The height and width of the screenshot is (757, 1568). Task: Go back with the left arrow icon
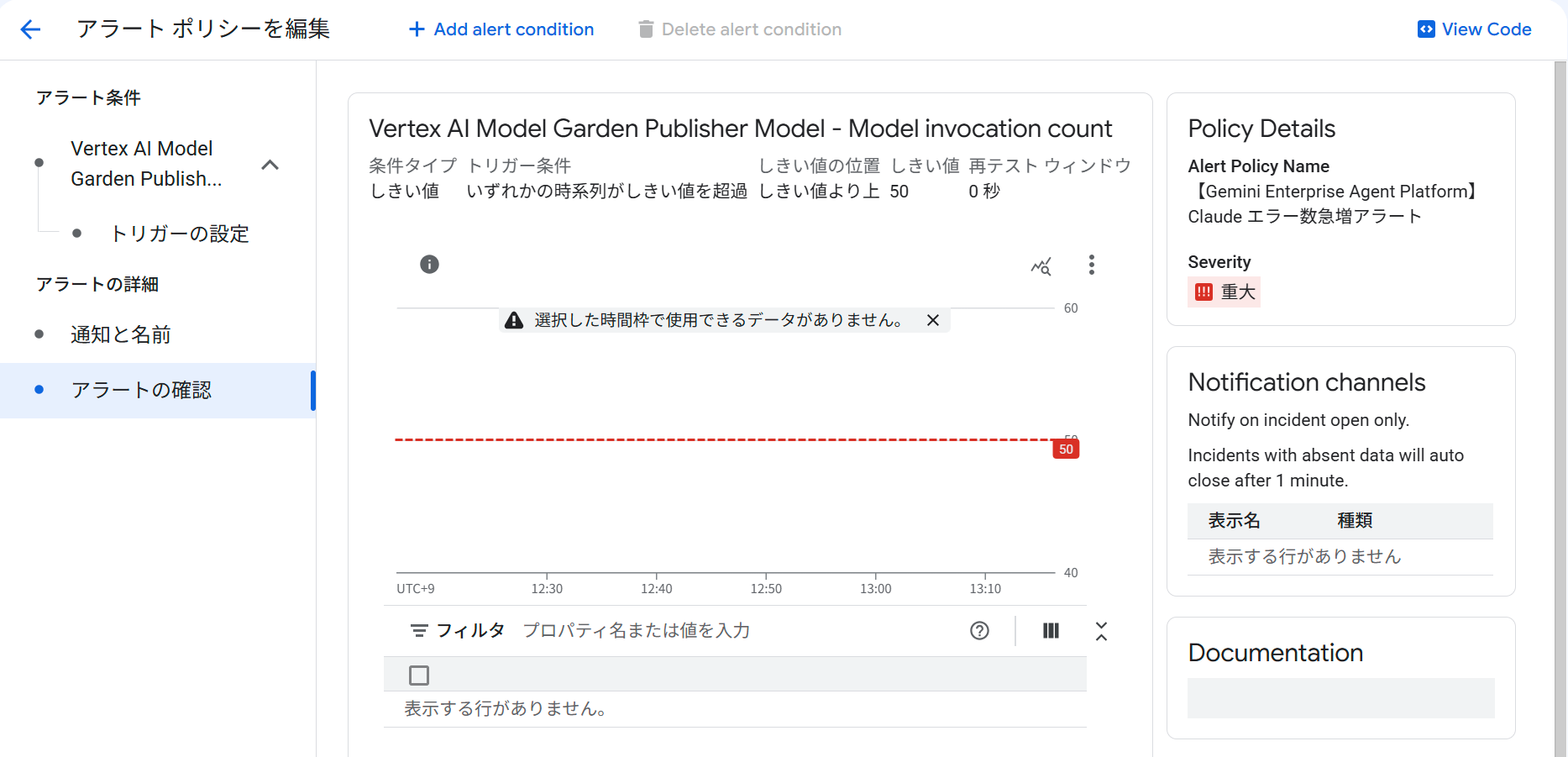(30, 29)
